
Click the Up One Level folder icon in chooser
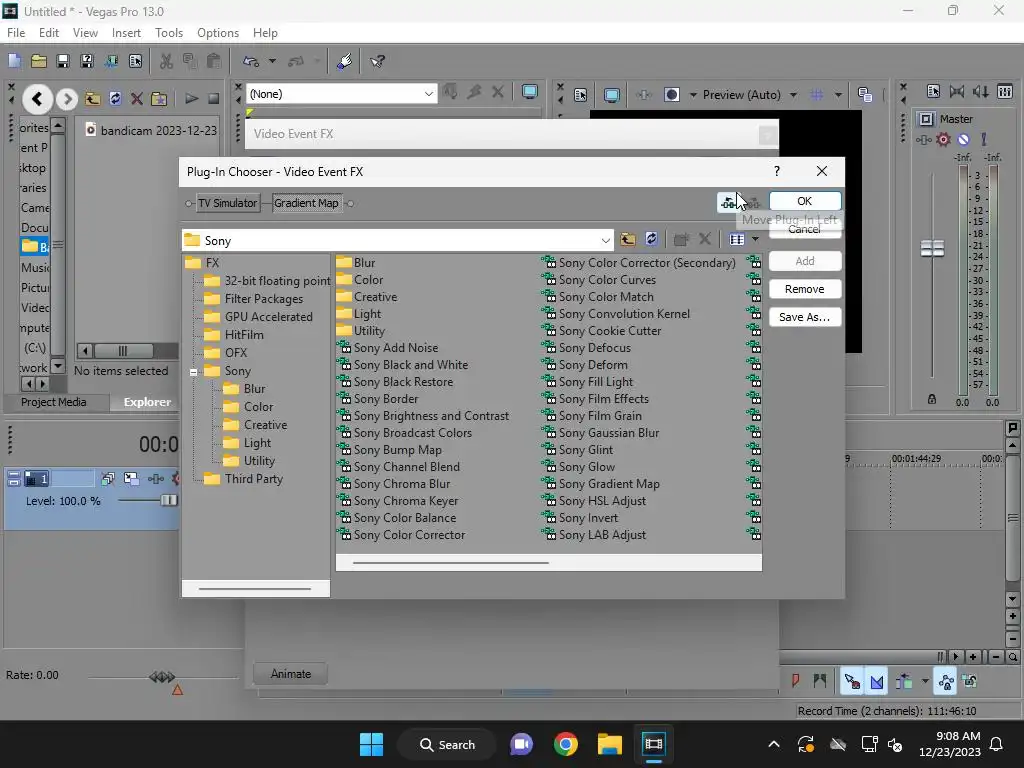628,240
